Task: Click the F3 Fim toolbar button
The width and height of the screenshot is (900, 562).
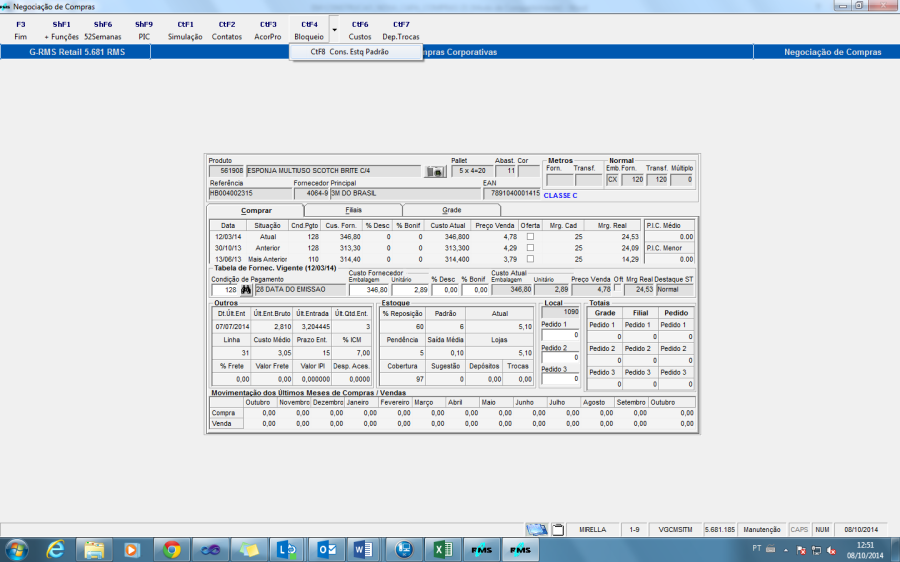Action: tap(21, 30)
